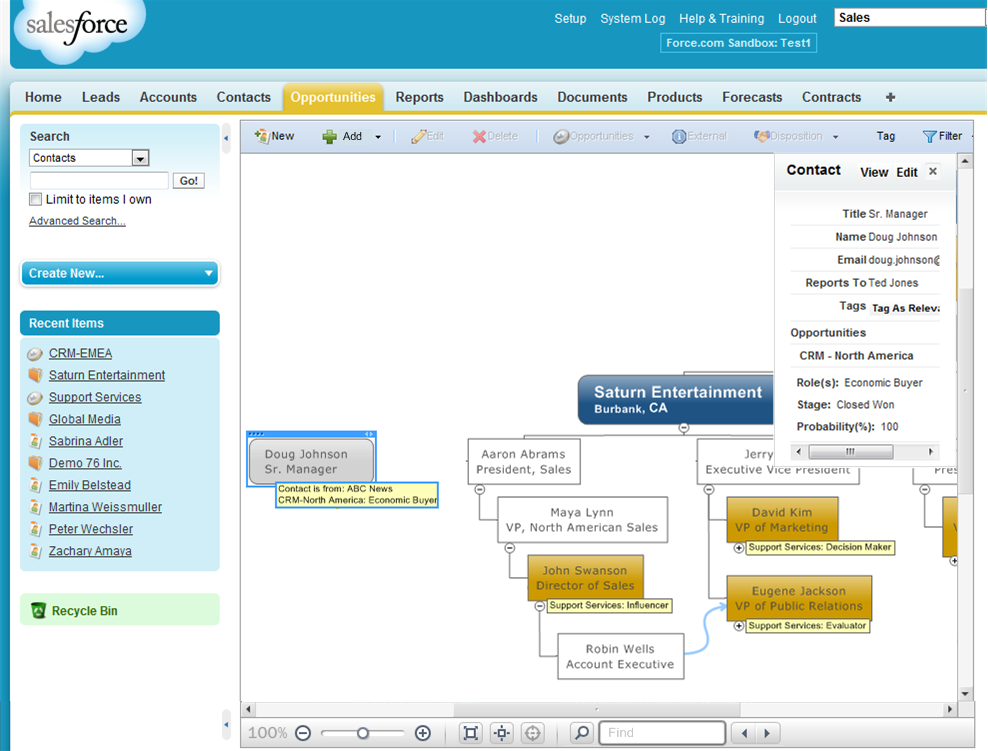Click the fit-to-screen icon

pyautogui.click(x=471, y=733)
